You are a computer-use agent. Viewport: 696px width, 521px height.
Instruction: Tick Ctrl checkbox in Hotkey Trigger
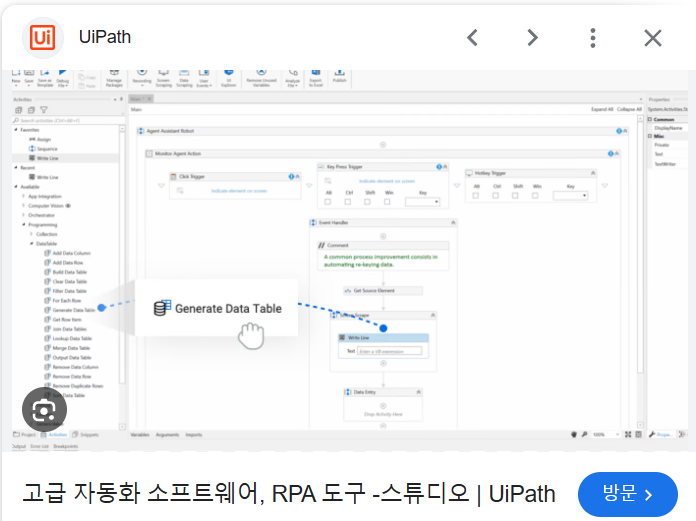495,195
